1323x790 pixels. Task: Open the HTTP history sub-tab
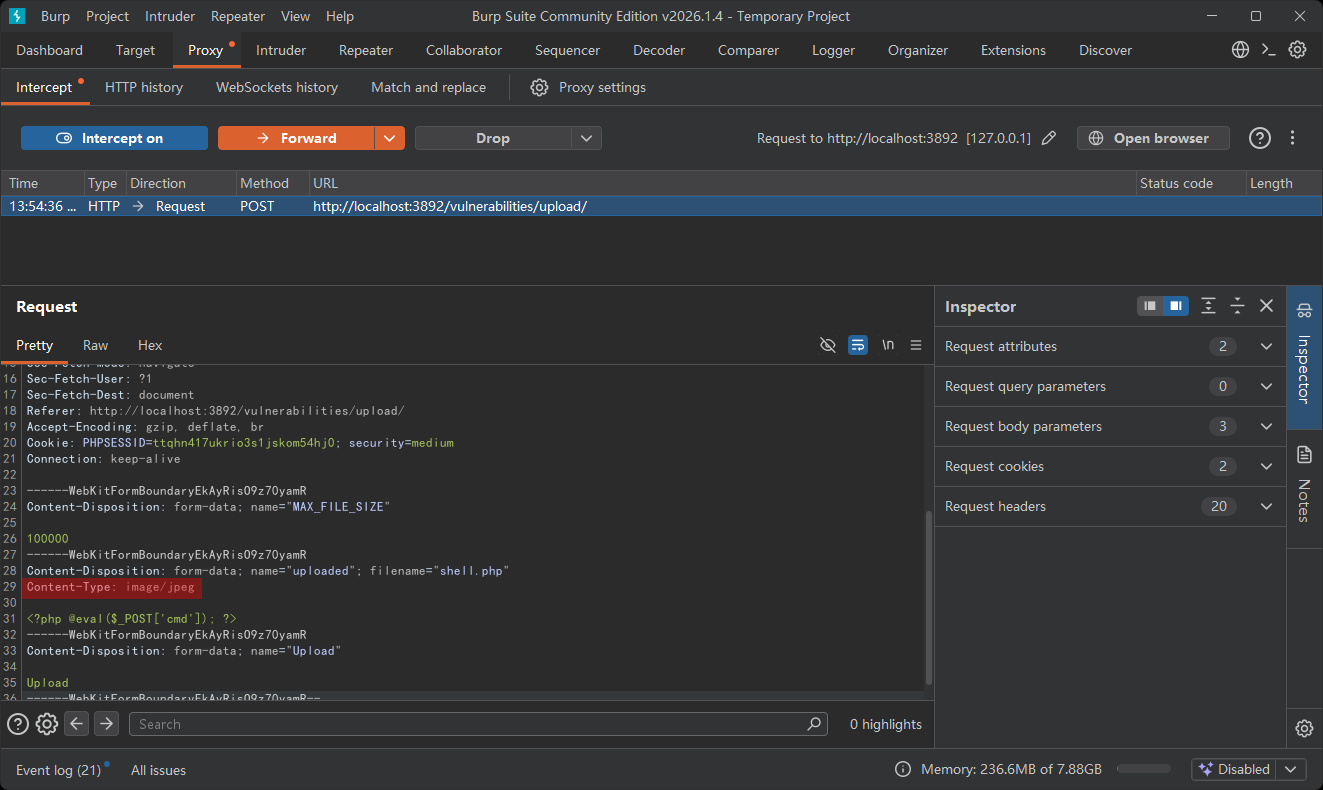(x=144, y=87)
